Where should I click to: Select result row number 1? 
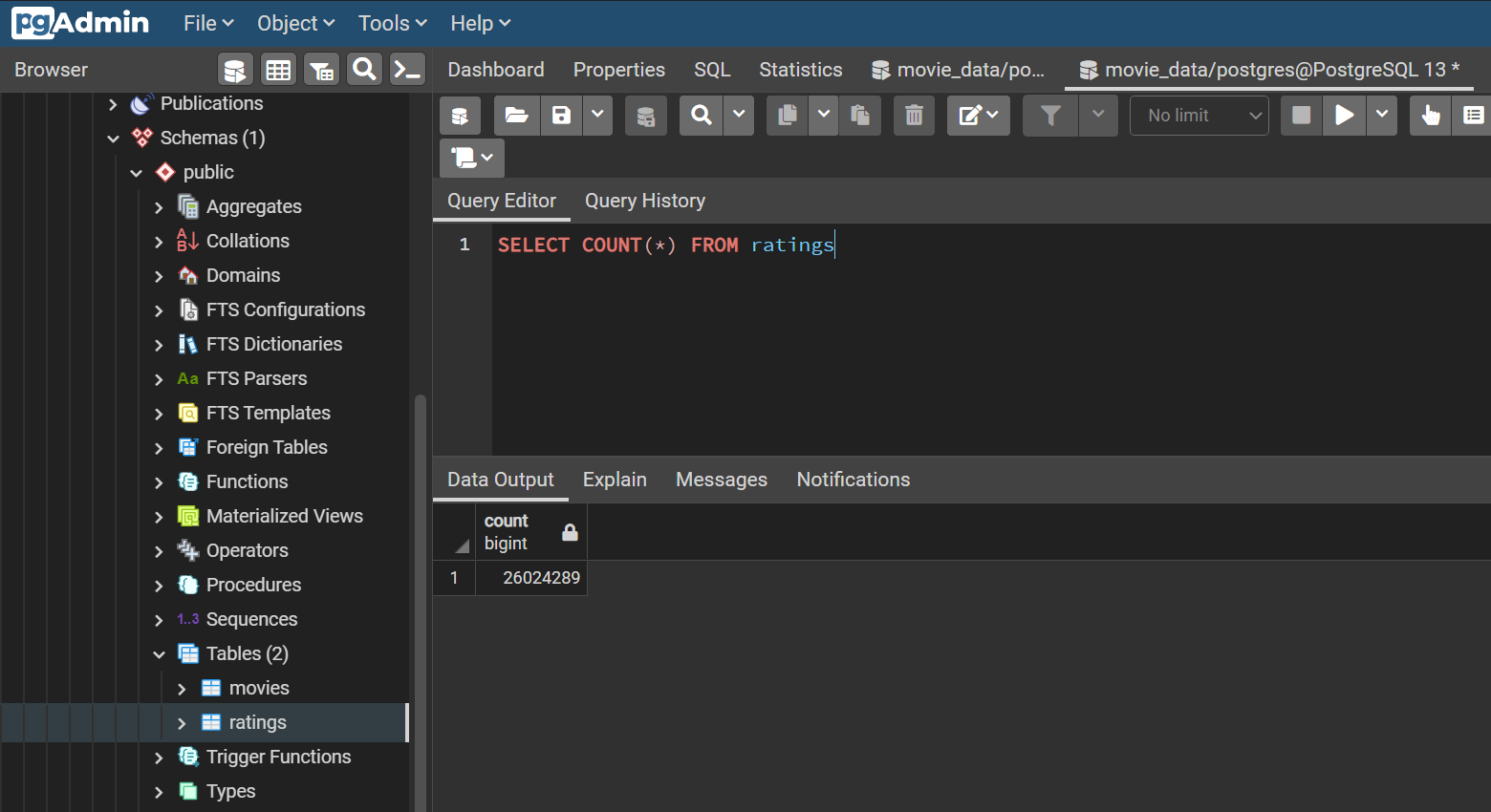pyautogui.click(x=454, y=578)
